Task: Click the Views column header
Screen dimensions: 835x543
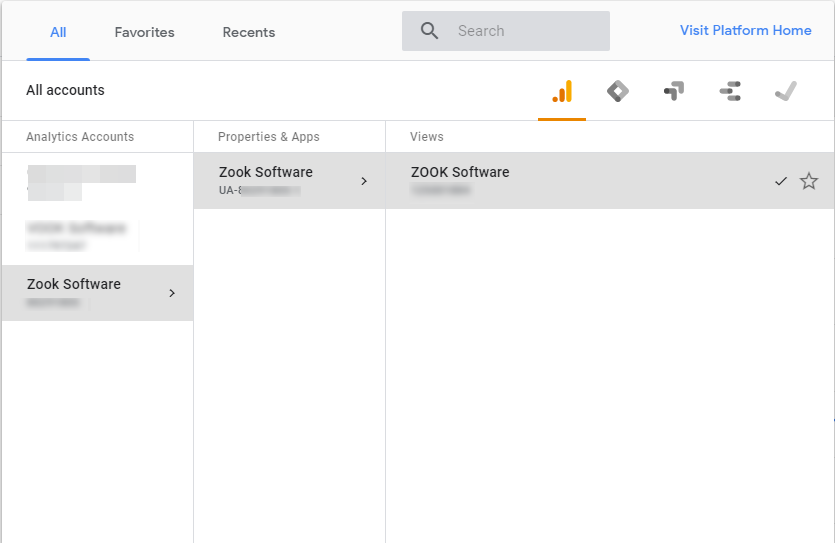Action: pyautogui.click(x=427, y=137)
